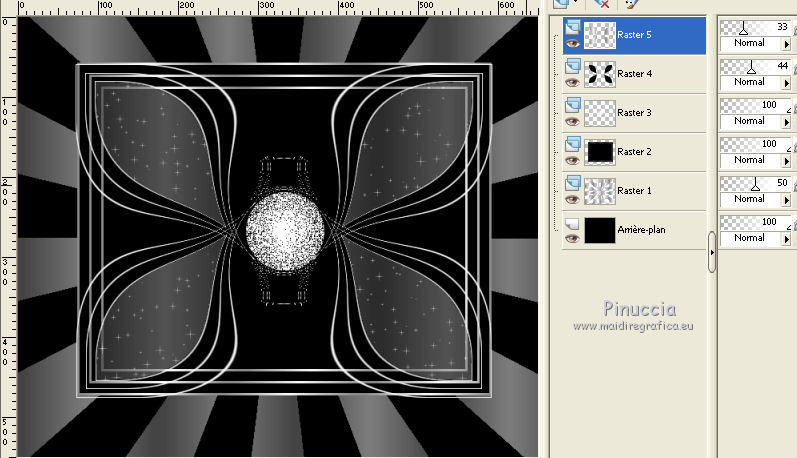Click the layer type icon of Raster 3

click(x=573, y=105)
